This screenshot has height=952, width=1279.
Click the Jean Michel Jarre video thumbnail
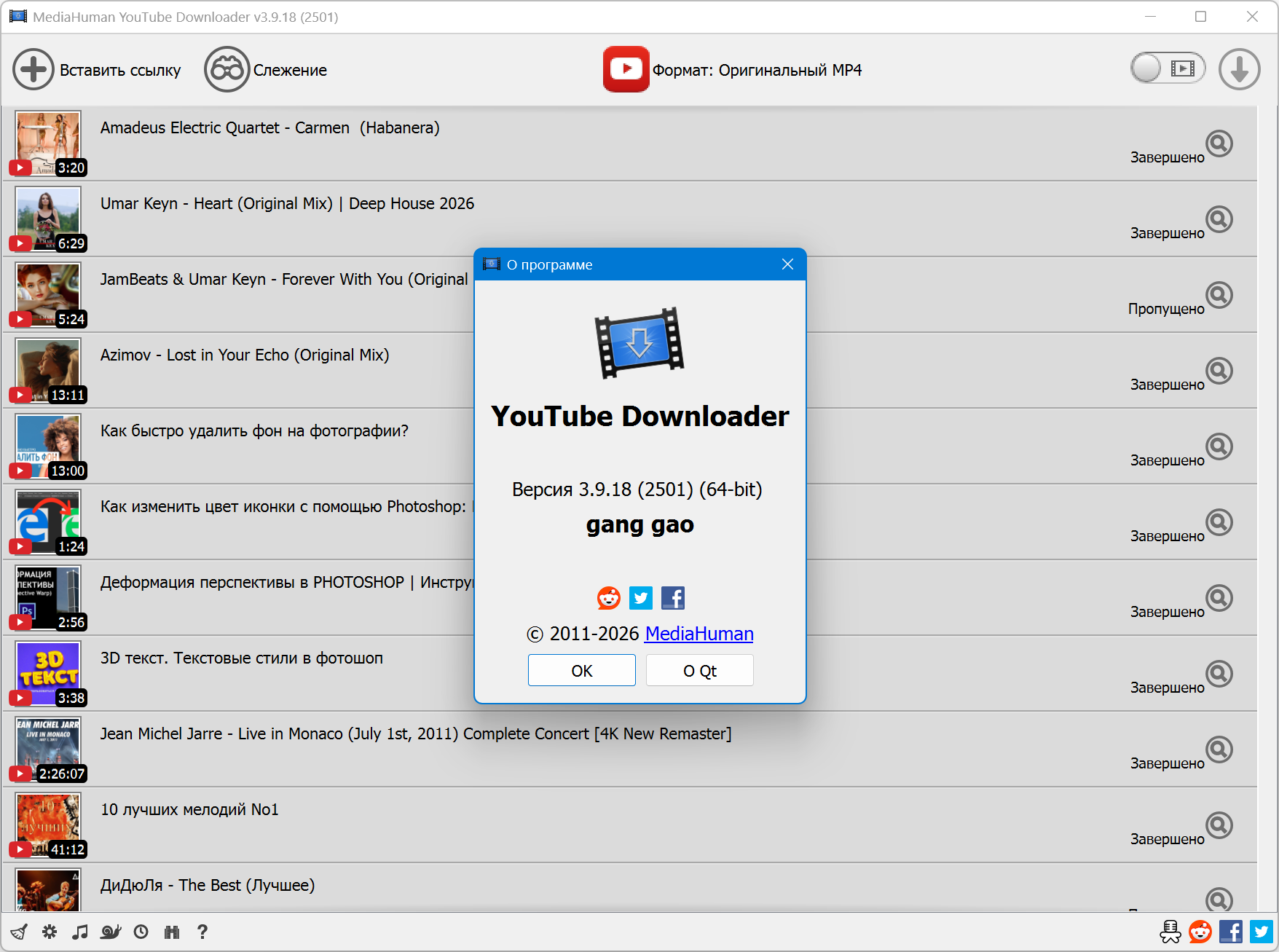tap(48, 749)
